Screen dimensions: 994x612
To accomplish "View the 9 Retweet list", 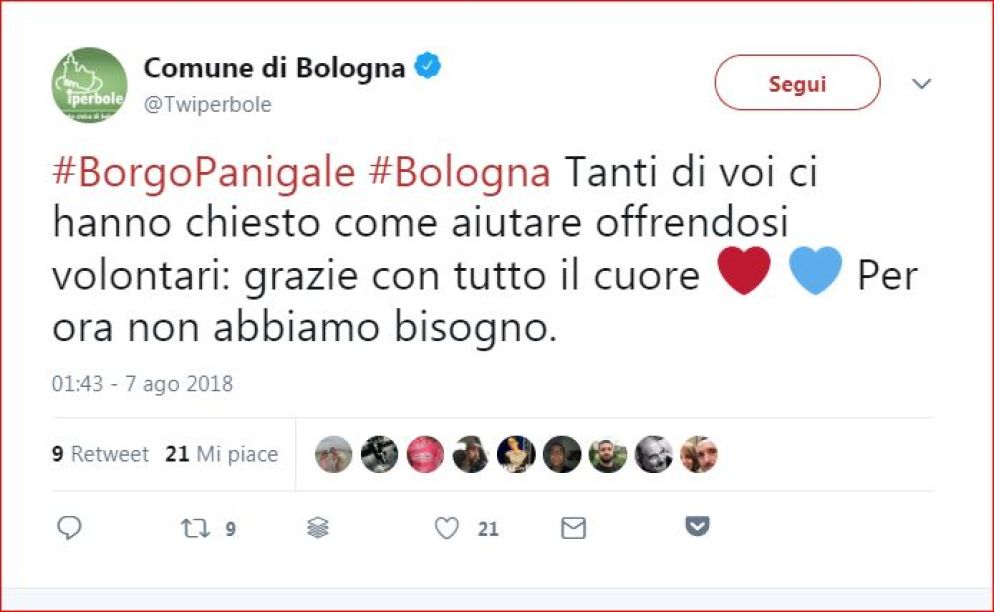I will [x=100, y=454].
